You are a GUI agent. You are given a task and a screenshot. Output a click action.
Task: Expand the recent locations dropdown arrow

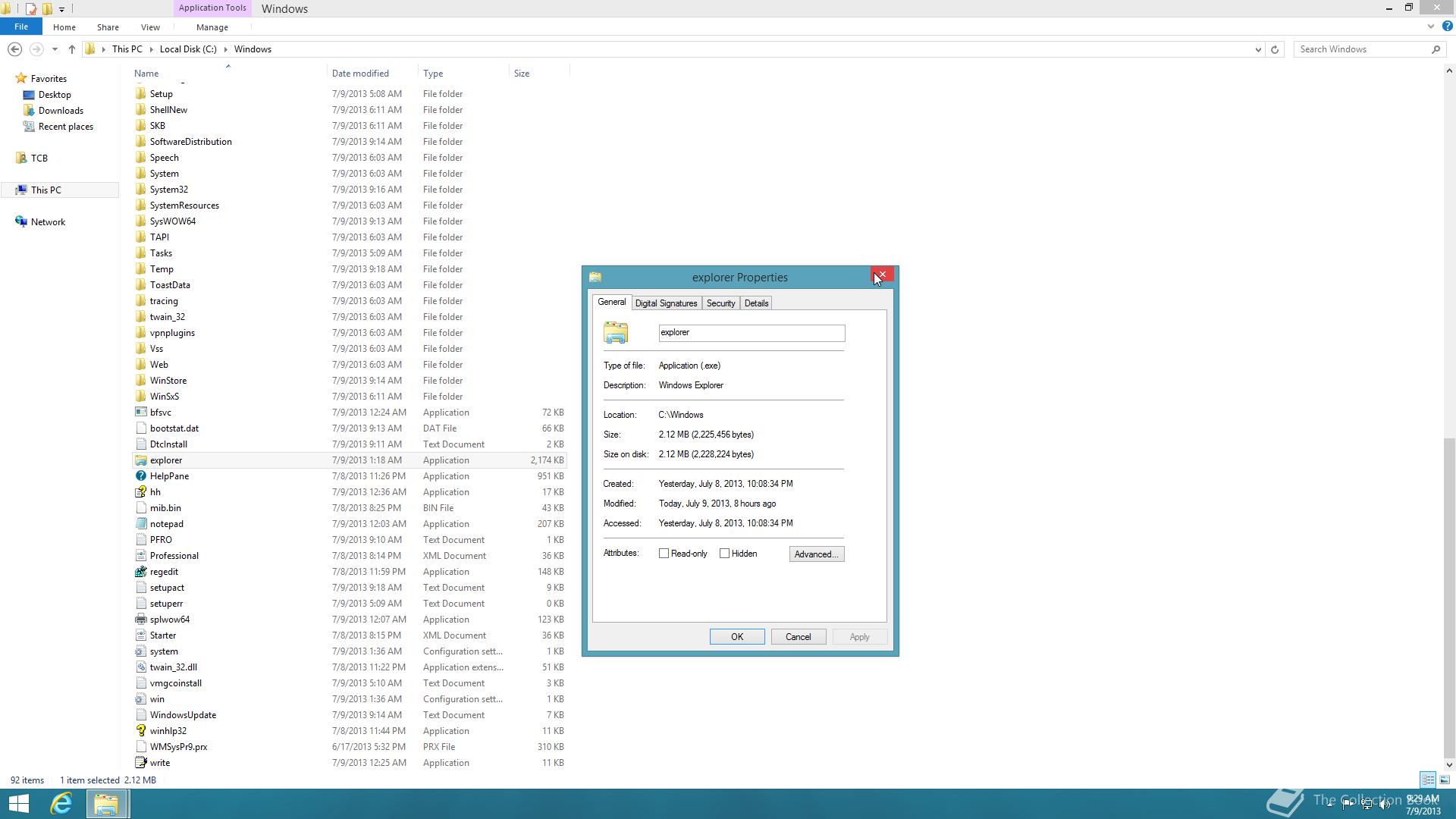click(x=55, y=49)
